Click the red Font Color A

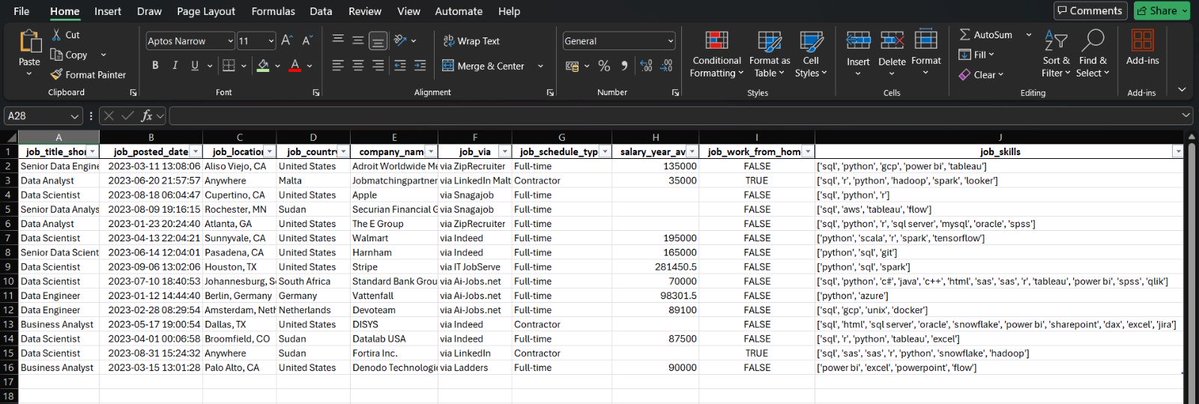(x=295, y=66)
